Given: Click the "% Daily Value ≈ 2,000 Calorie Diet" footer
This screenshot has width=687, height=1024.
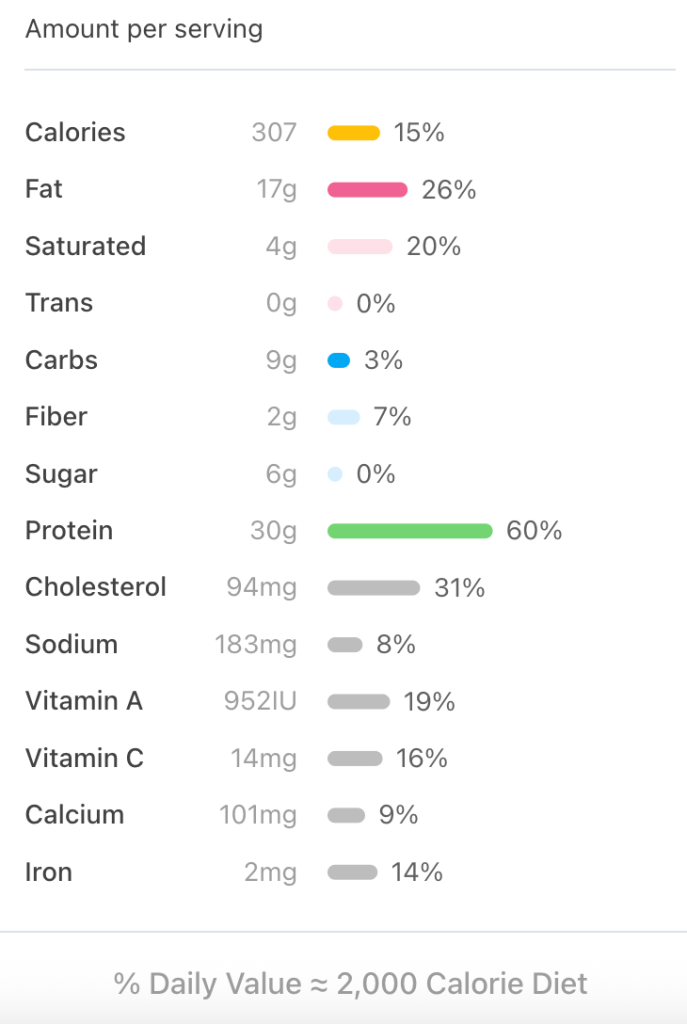Looking at the screenshot, I should pyautogui.click(x=350, y=984).
